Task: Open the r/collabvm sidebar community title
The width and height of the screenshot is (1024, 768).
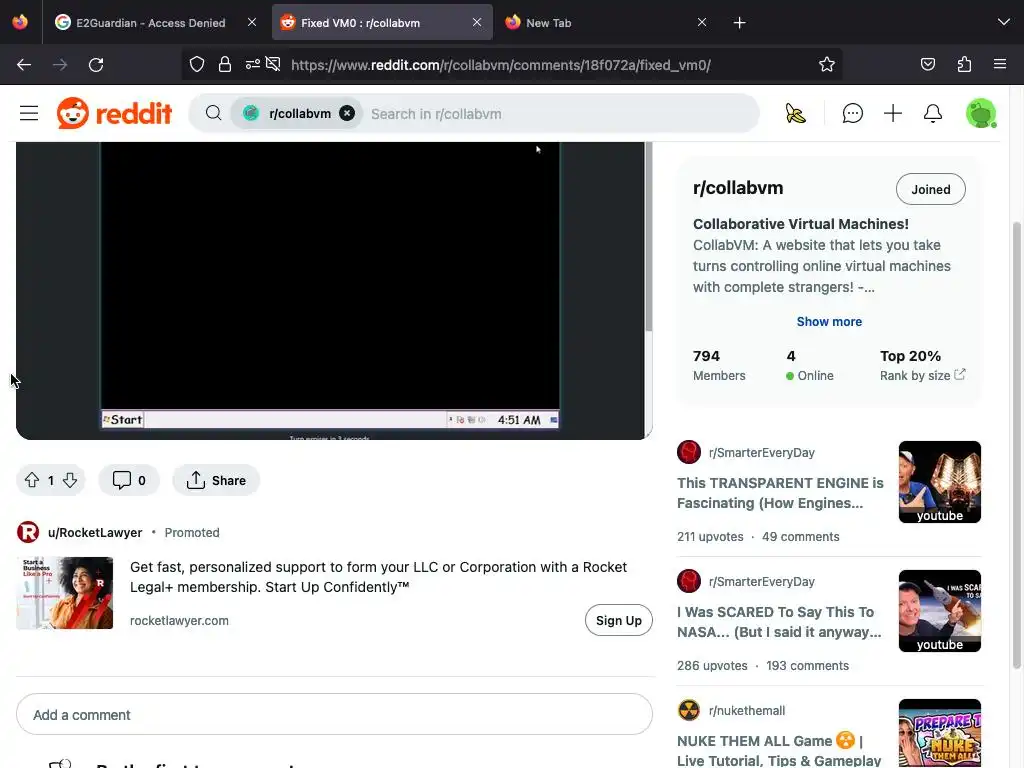Action: tap(738, 188)
